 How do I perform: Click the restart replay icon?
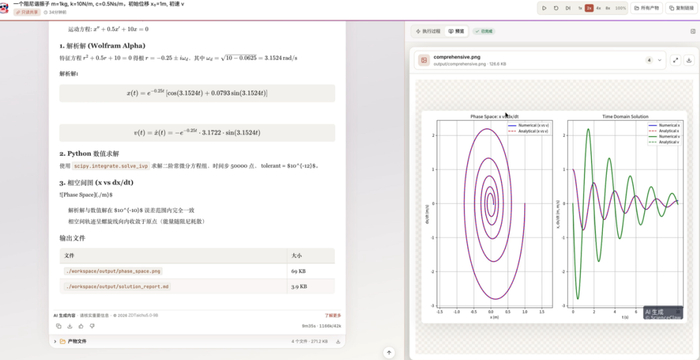pyautogui.click(x=556, y=8)
